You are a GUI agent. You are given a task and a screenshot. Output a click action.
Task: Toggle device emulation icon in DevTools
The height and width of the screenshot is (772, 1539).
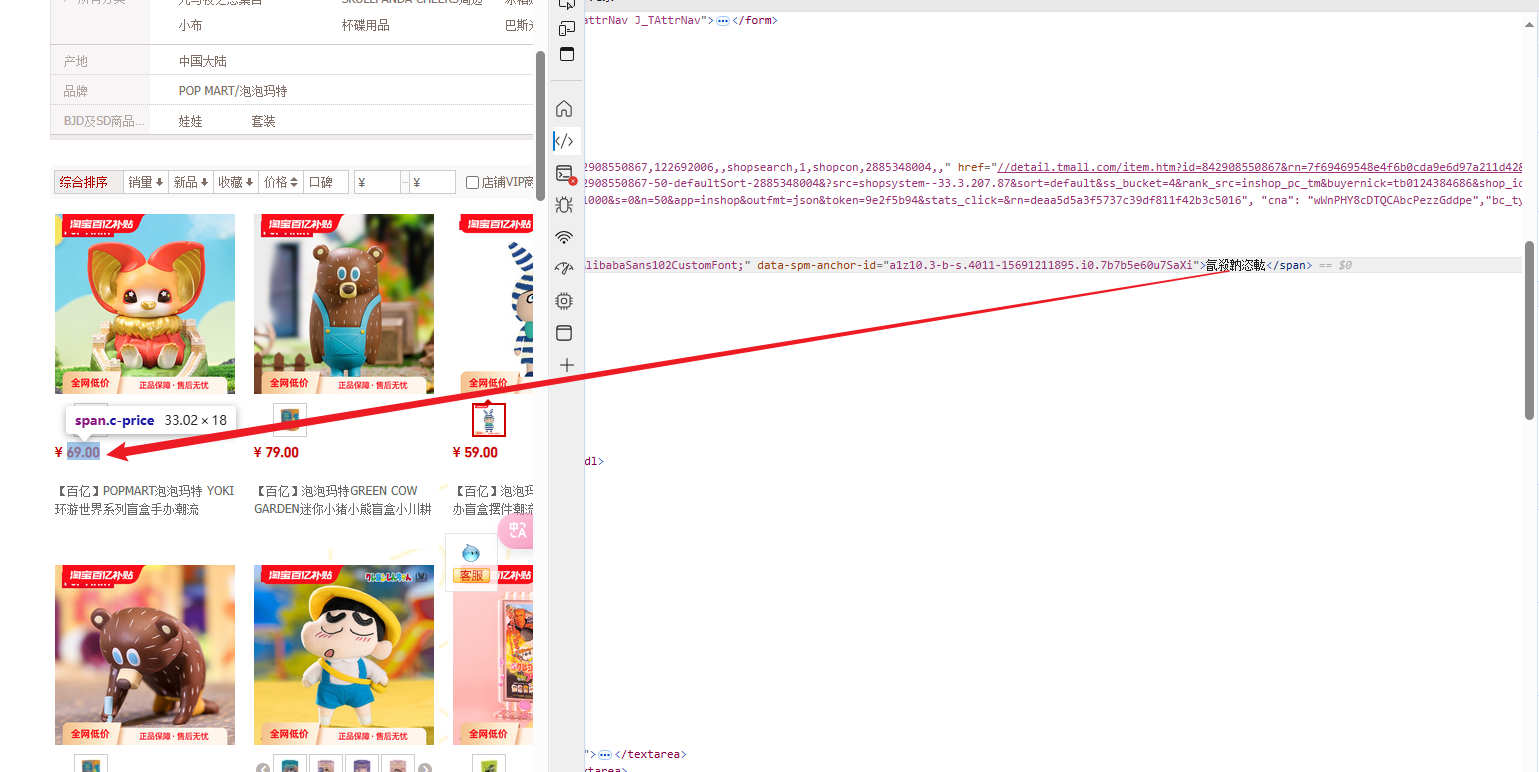coord(567,27)
